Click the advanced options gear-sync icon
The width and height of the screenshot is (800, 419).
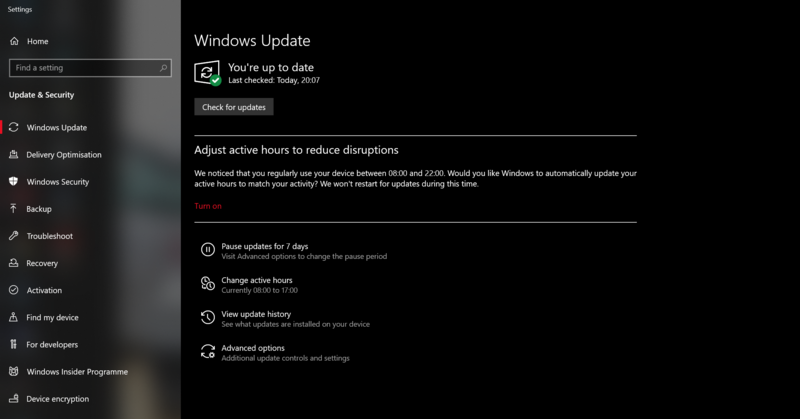(x=208, y=352)
